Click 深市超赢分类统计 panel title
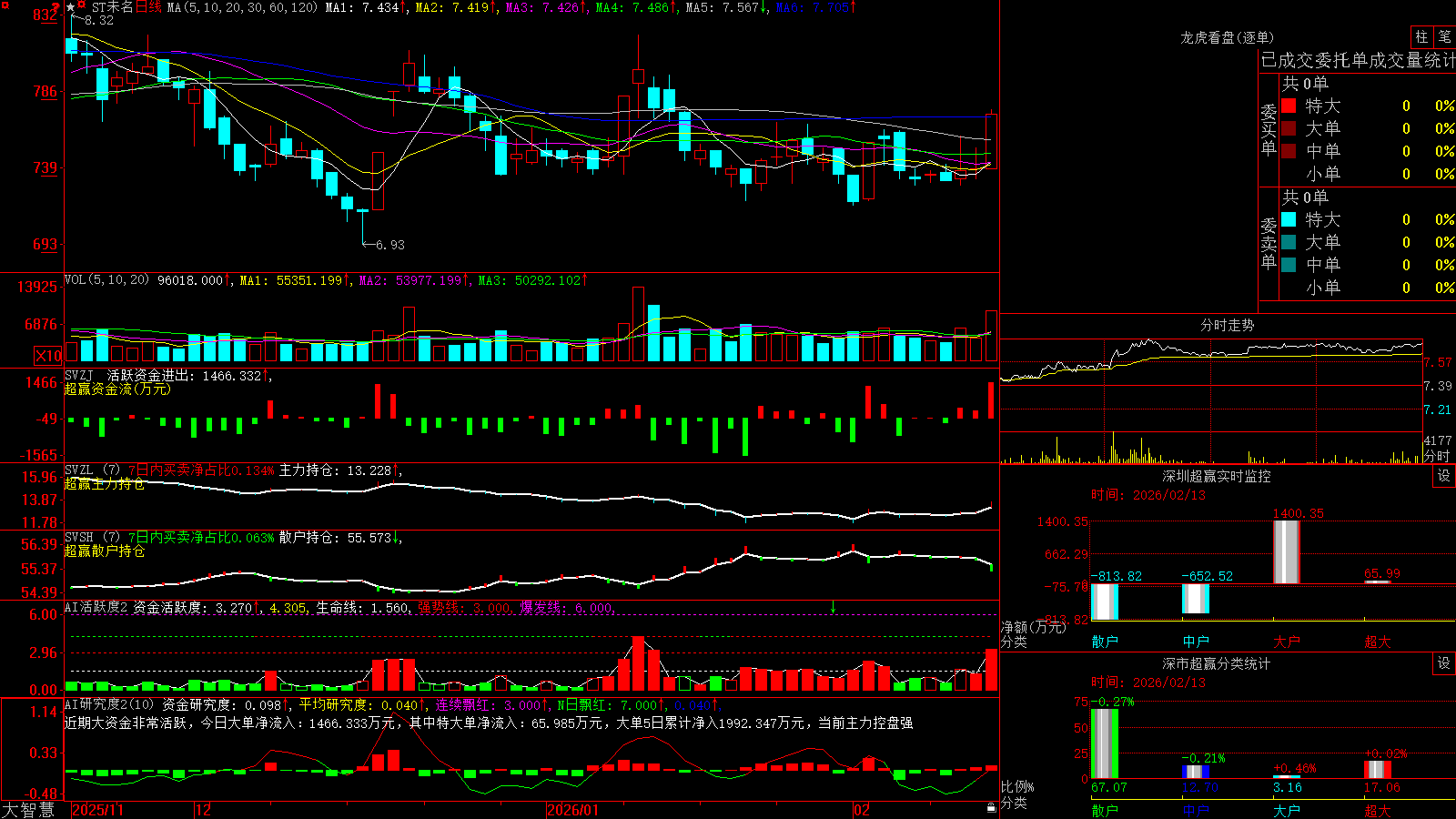This screenshot has width=1456, height=819. (1216, 663)
